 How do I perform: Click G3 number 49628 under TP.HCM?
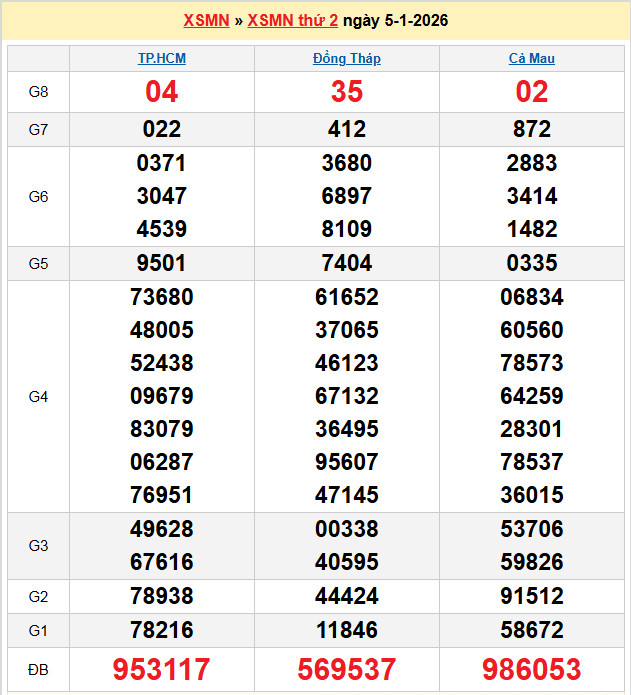(162, 529)
